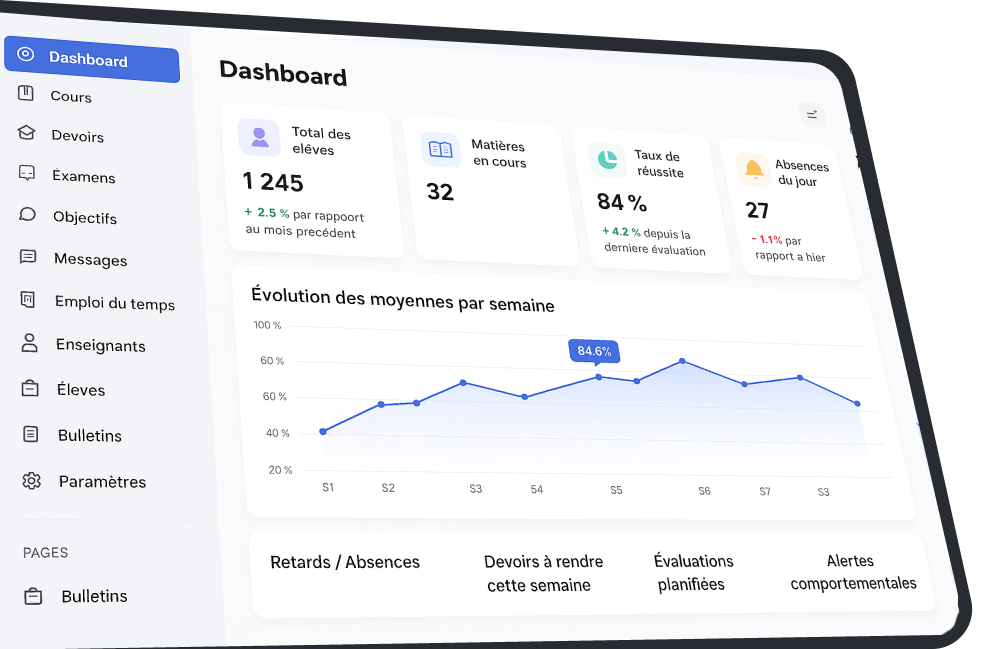Switch to Devoirs à rendre cette semaine
The width and height of the screenshot is (982, 649).
[542, 573]
